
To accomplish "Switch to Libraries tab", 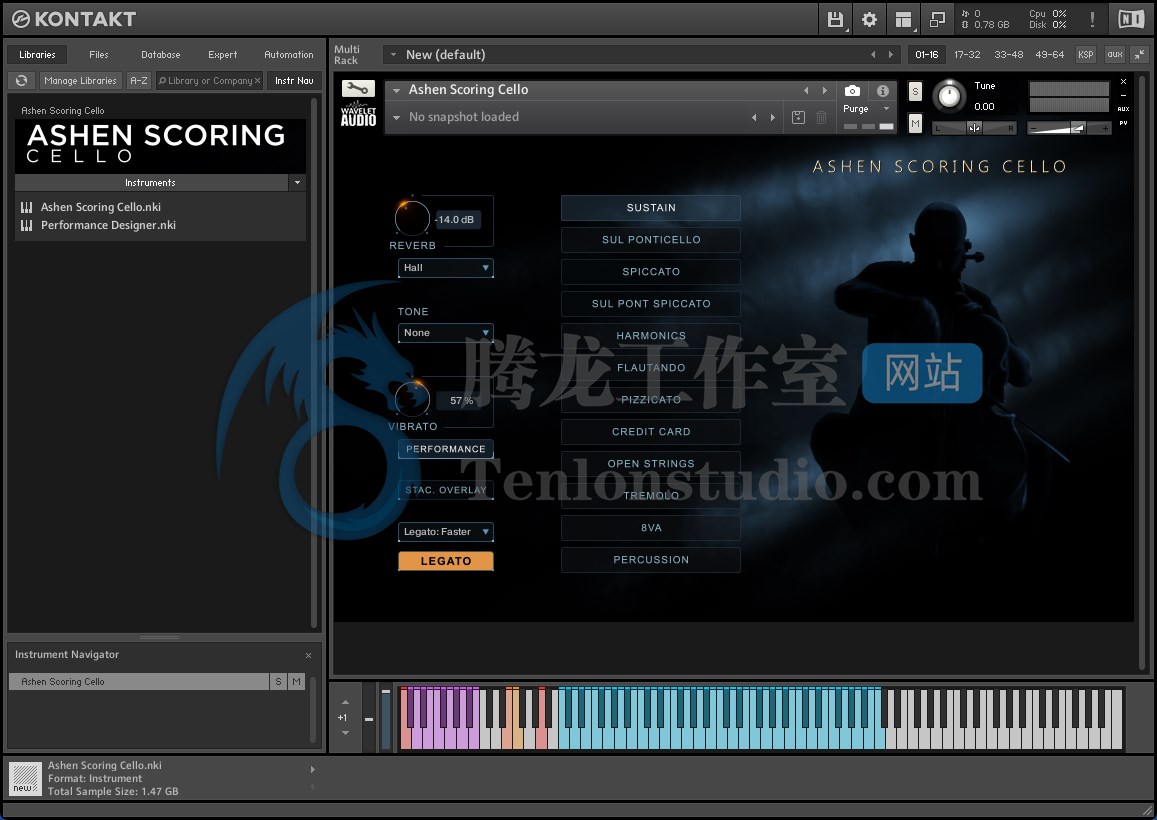I will [37, 55].
